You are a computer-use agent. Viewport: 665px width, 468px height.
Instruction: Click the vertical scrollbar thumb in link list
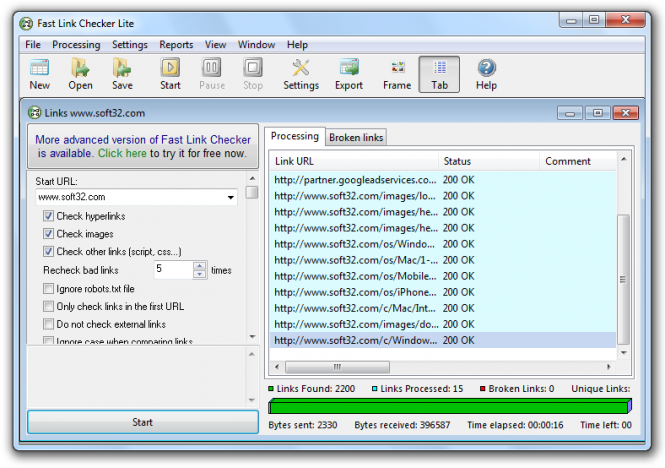[623, 280]
